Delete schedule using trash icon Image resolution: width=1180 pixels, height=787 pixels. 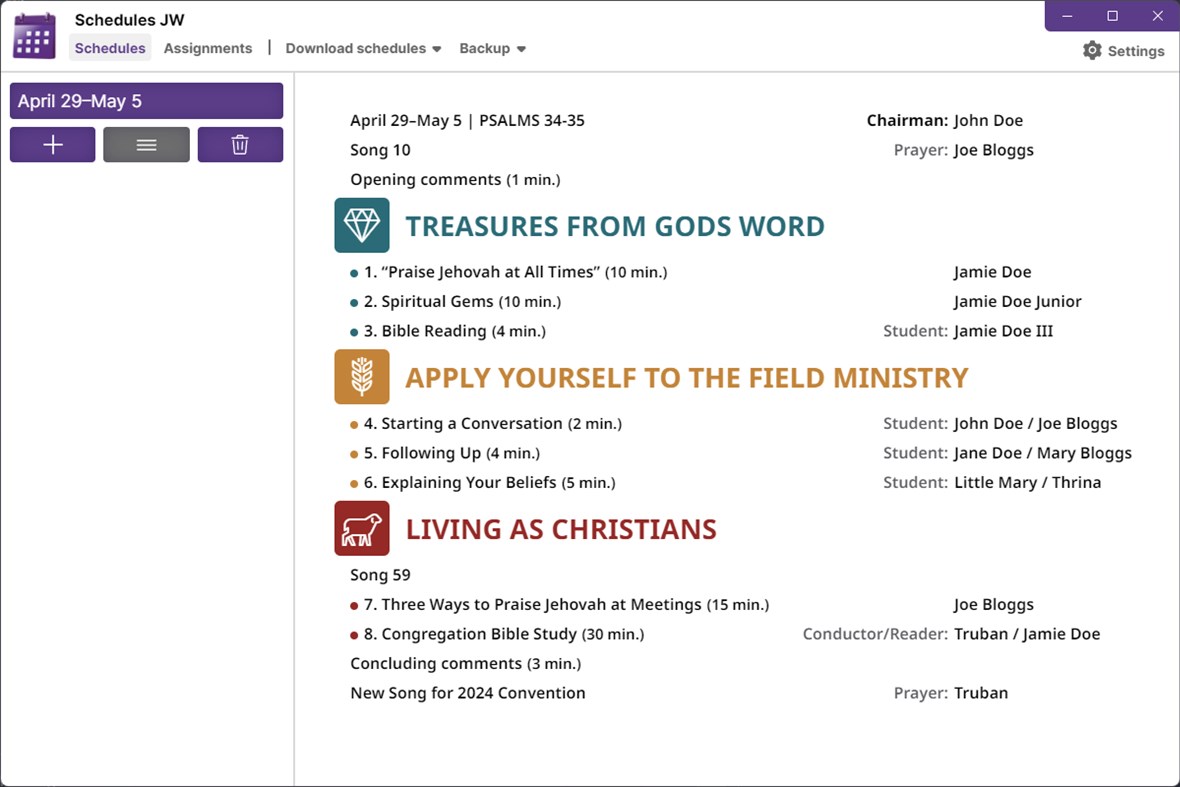[x=240, y=144]
